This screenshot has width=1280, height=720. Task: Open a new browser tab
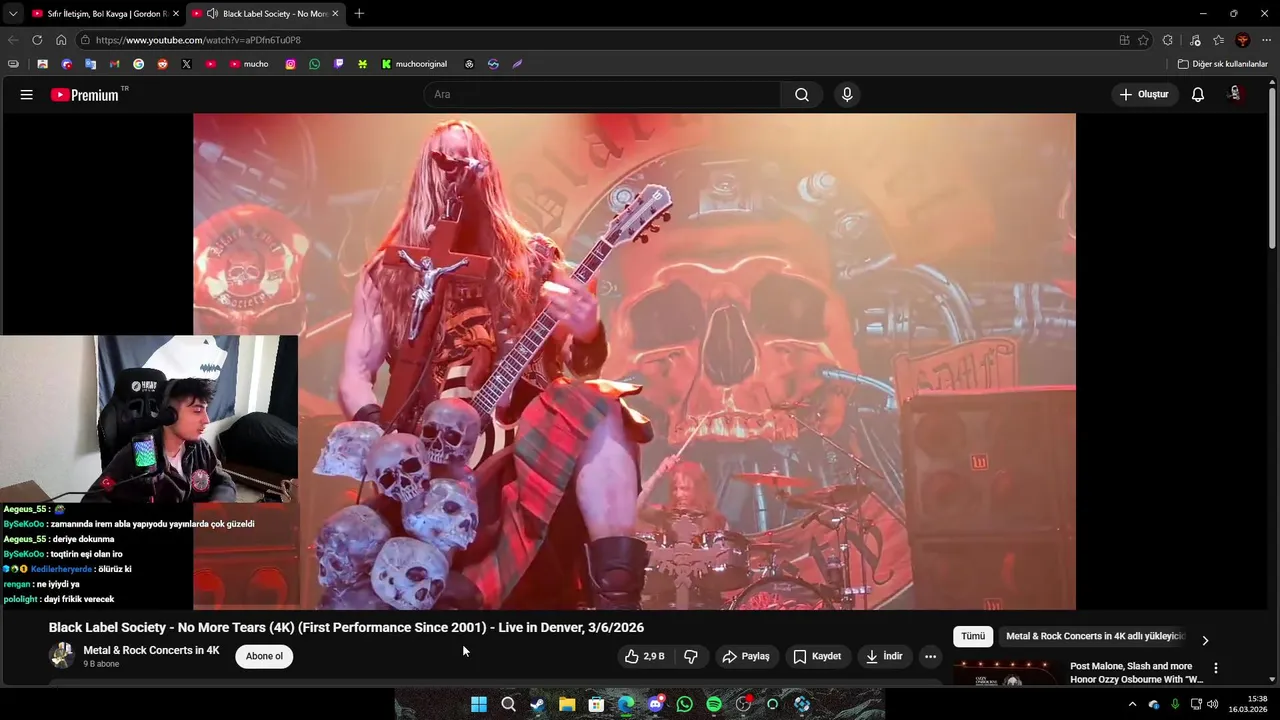[359, 13]
